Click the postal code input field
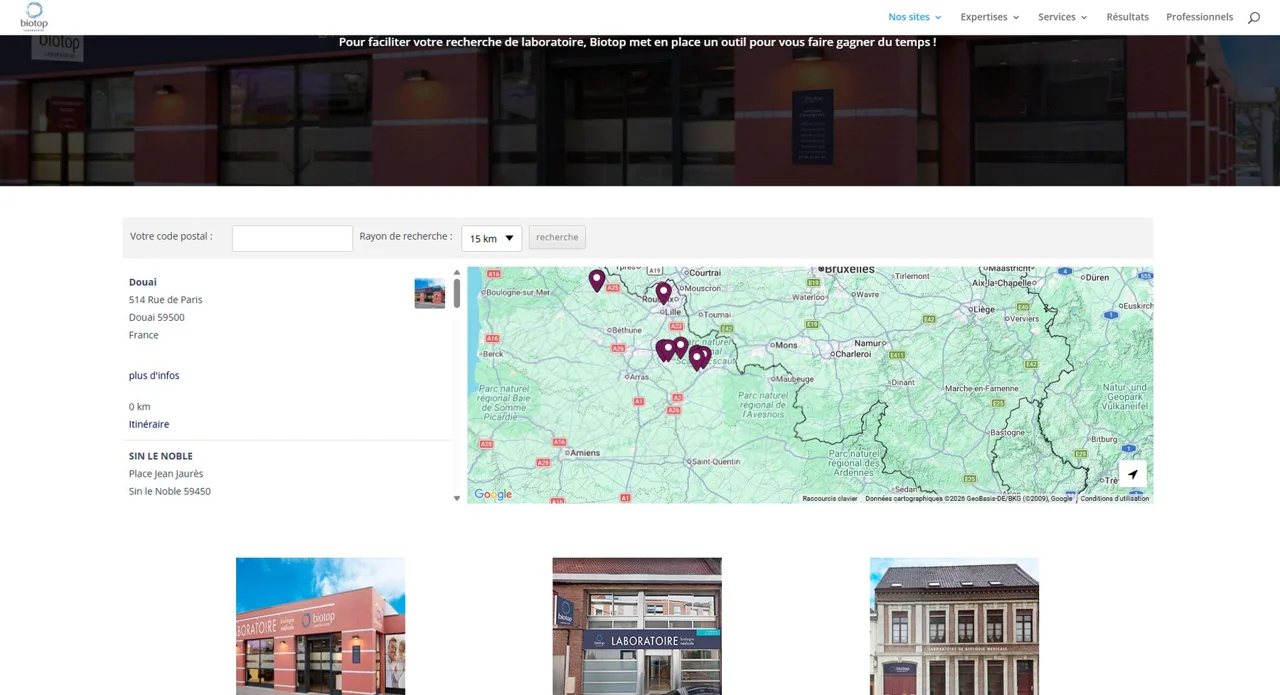The image size is (1280, 695). pos(292,238)
